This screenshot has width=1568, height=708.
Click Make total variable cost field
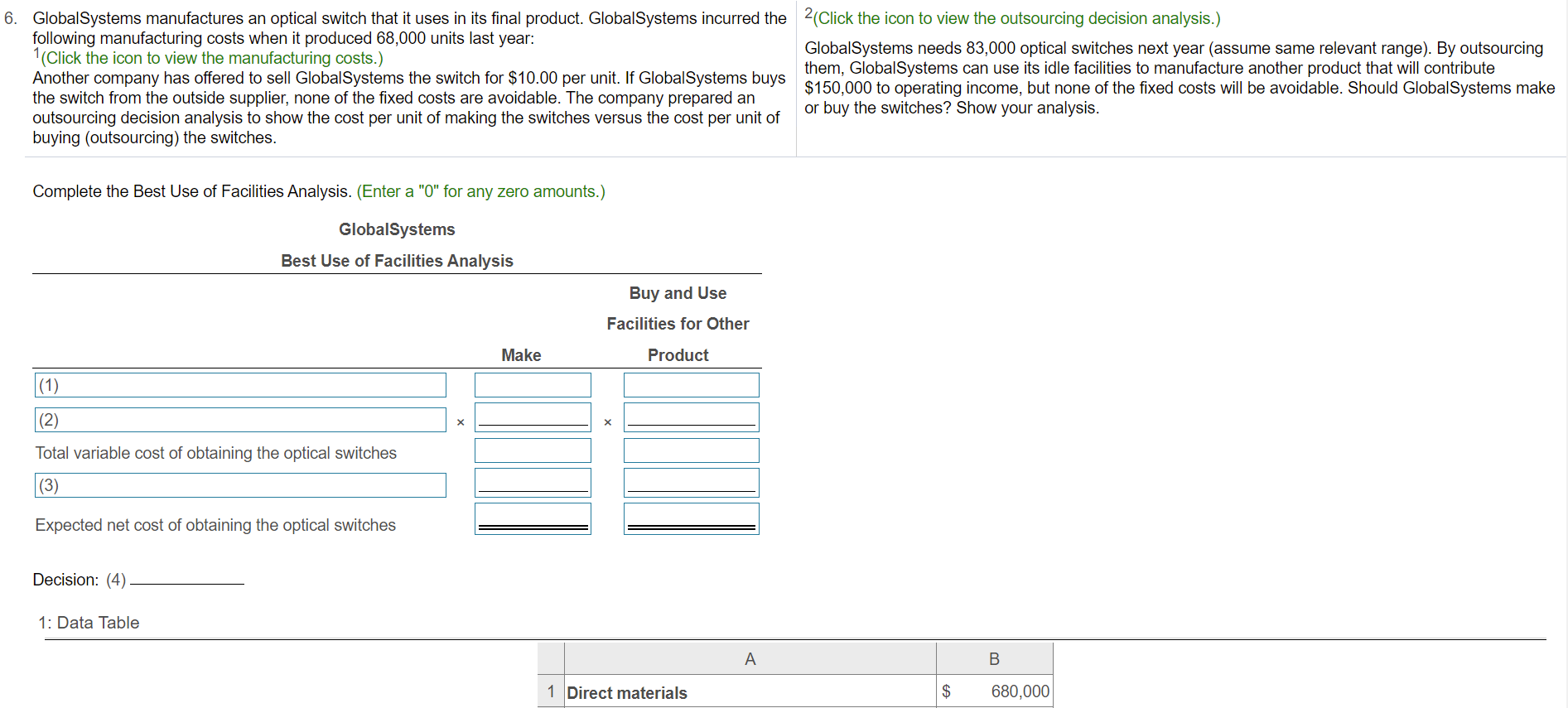click(x=533, y=450)
